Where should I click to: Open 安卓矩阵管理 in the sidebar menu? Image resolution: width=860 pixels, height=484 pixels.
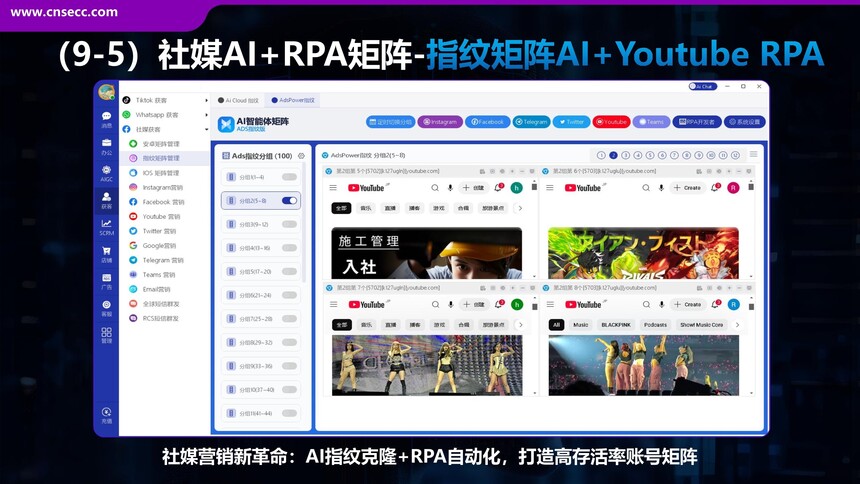[x=161, y=144]
